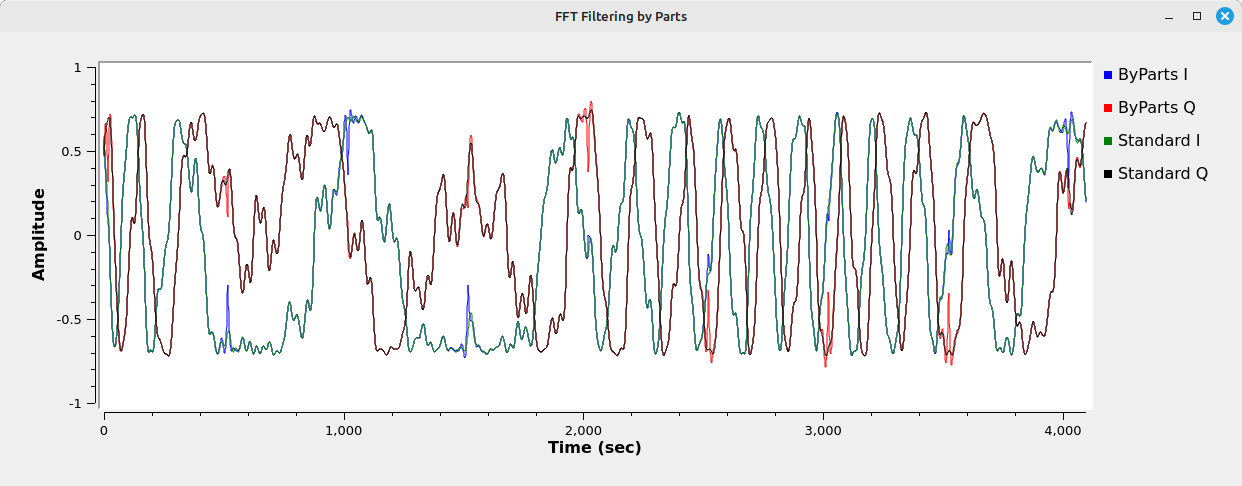Toggle the ByParts I trace label
Viewport: 1242px width, 486px height.
[x=1152, y=74]
